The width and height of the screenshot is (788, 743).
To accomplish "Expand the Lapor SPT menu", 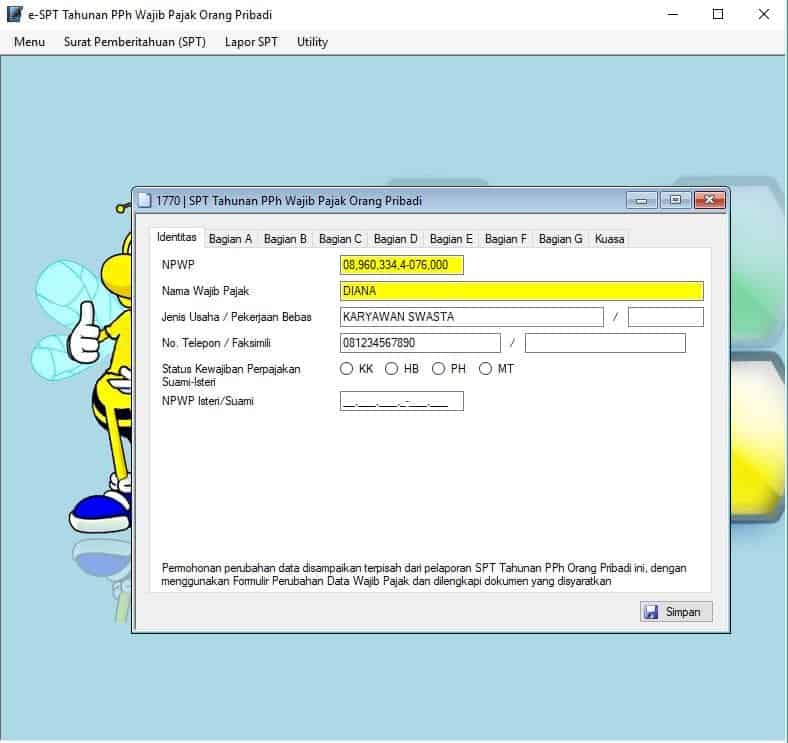I will [x=251, y=42].
